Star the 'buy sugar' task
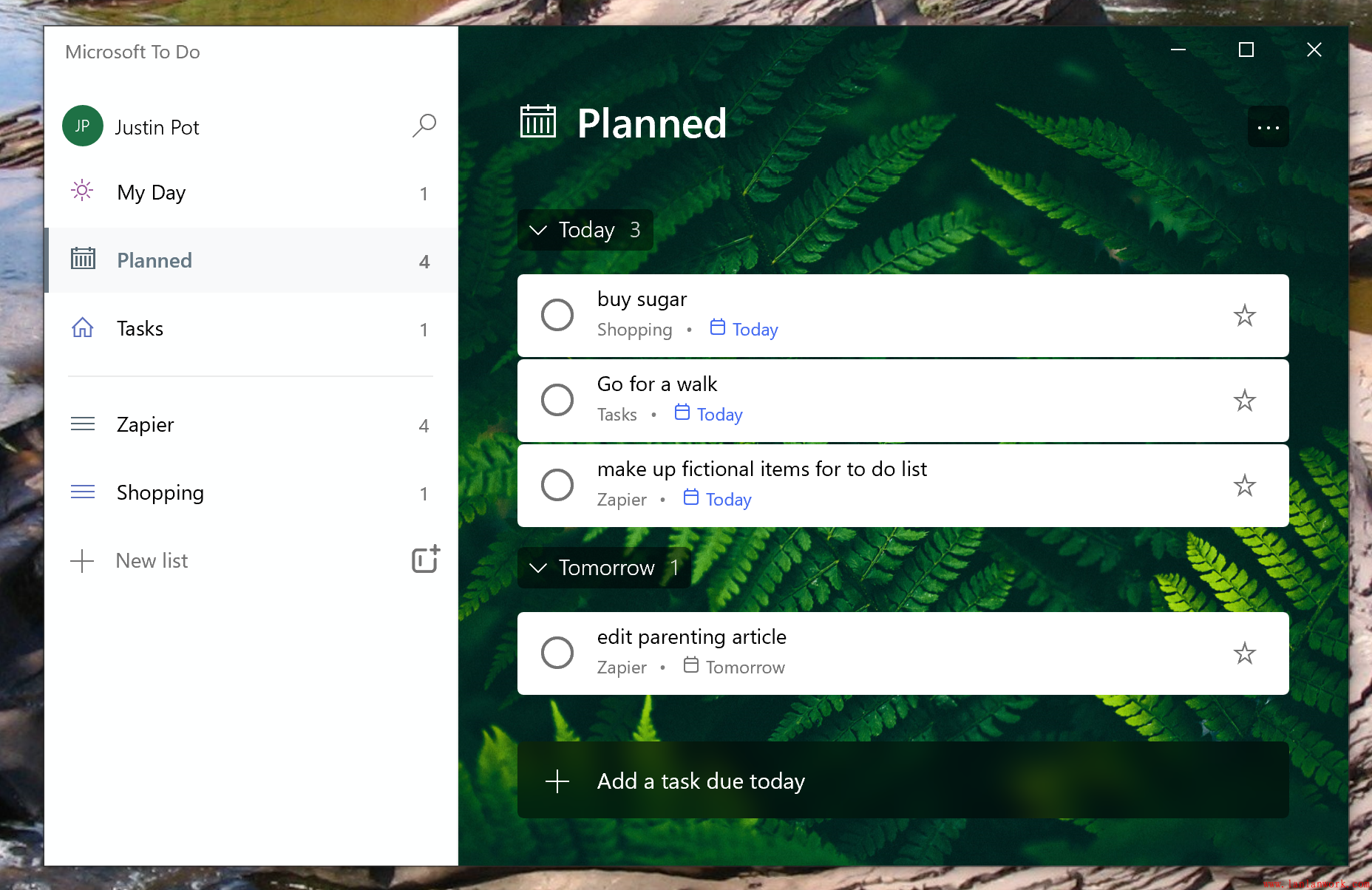The image size is (1372, 890). click(1244, 316)
